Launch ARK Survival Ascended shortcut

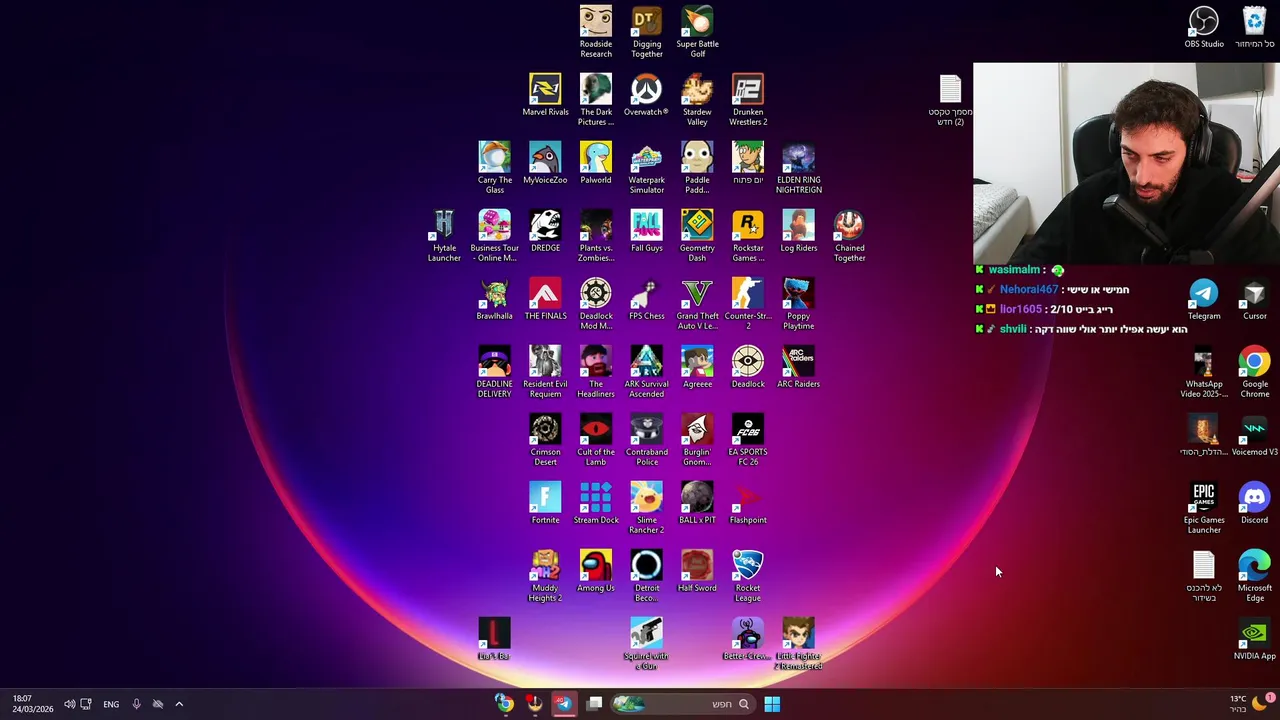[x=647, y=372]
